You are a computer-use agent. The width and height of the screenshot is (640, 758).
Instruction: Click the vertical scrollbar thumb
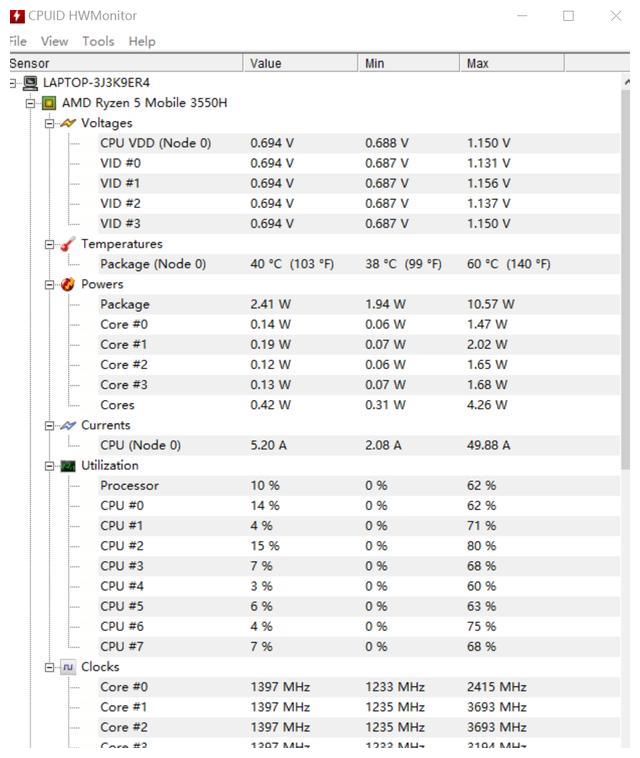(x=625, y=279)
